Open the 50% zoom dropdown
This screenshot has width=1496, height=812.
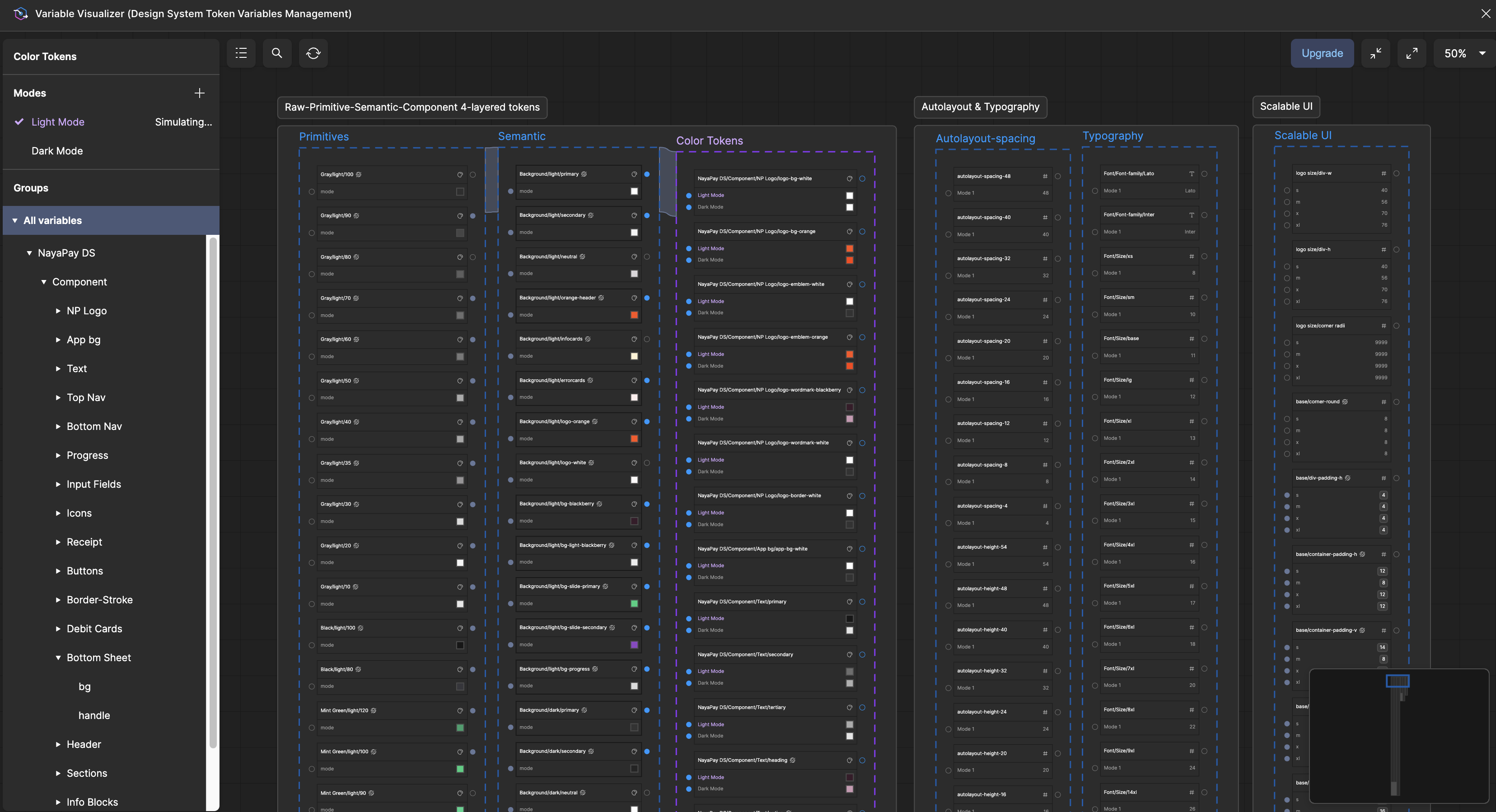coord(1464,53)
